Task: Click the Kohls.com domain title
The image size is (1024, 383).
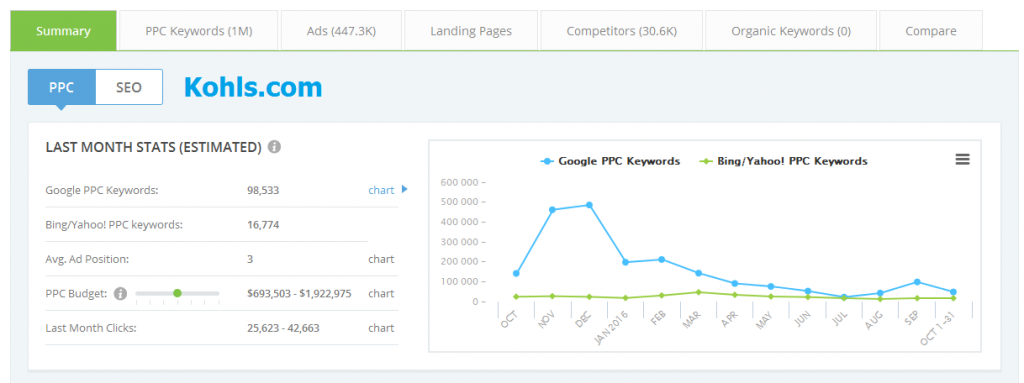Action: pyautogui.click(x=253, y=87)
